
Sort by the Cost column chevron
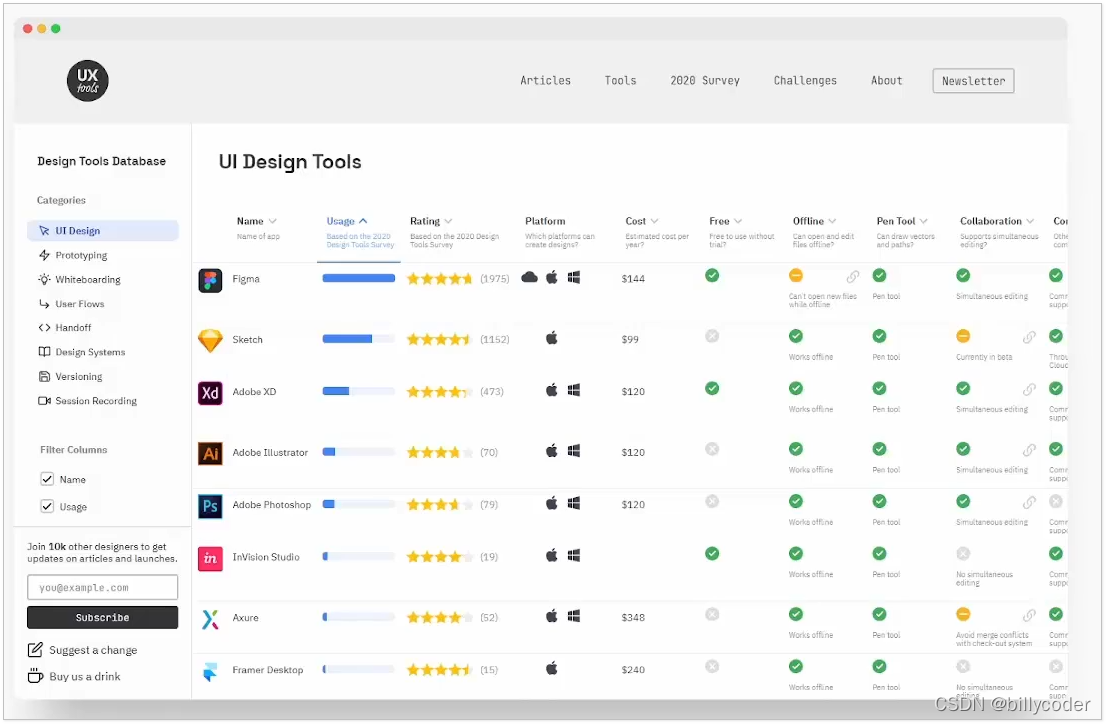tap(655, 222)
